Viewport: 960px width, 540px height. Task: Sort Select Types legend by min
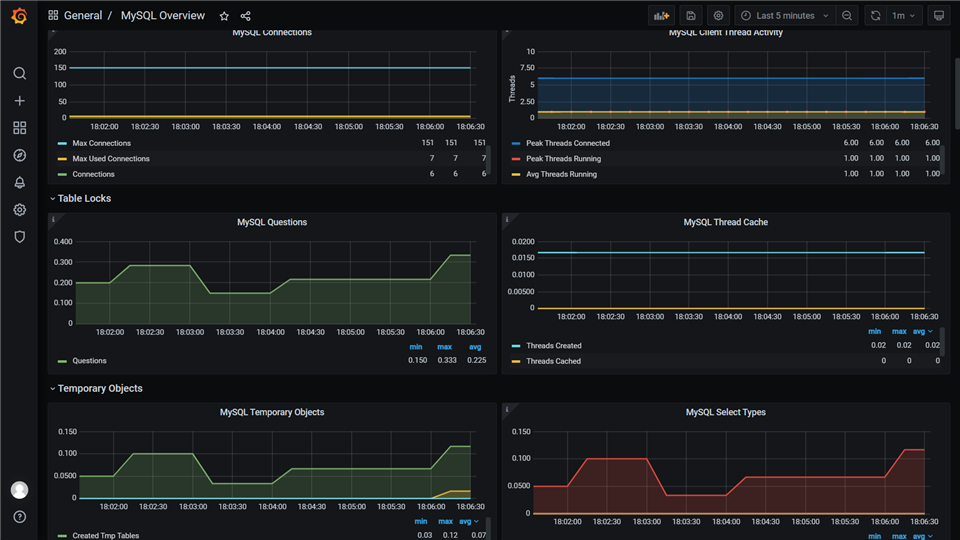[x=874, y=536]
